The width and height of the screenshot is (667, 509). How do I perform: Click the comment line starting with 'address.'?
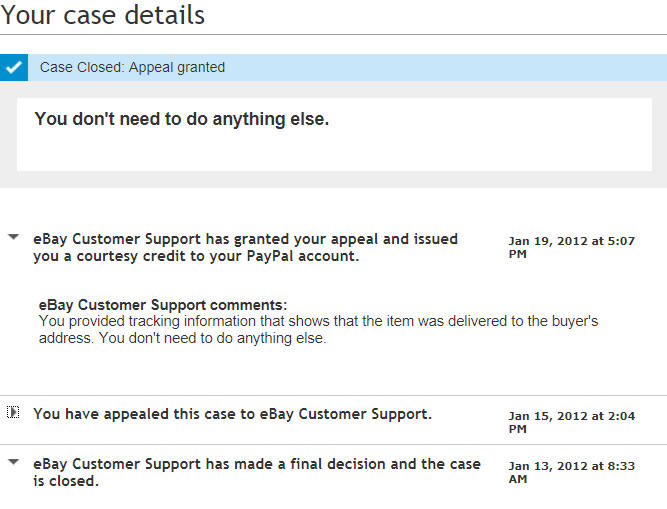tap(183, 338)
